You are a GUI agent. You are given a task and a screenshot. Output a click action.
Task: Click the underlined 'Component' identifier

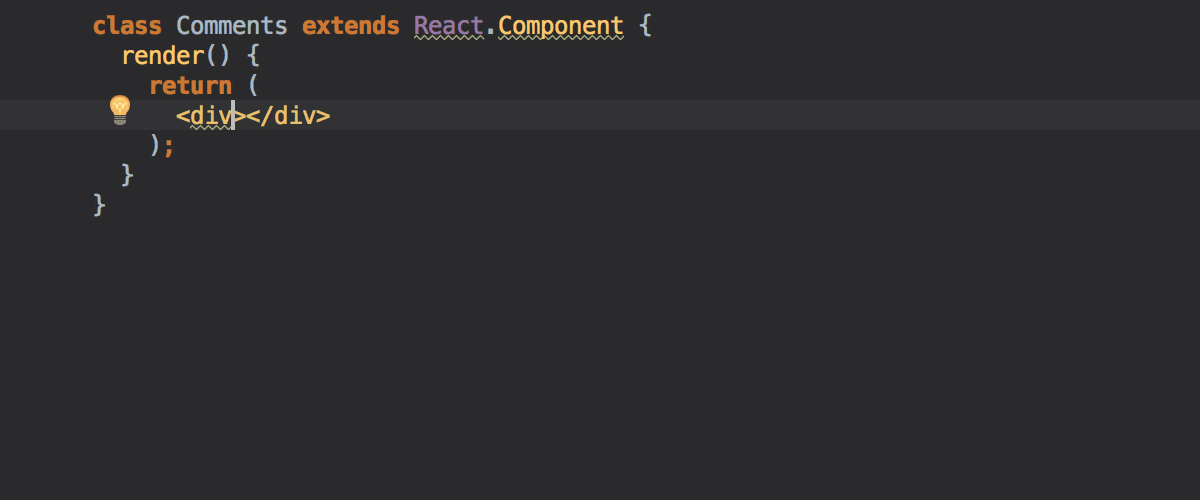point(560,27)
